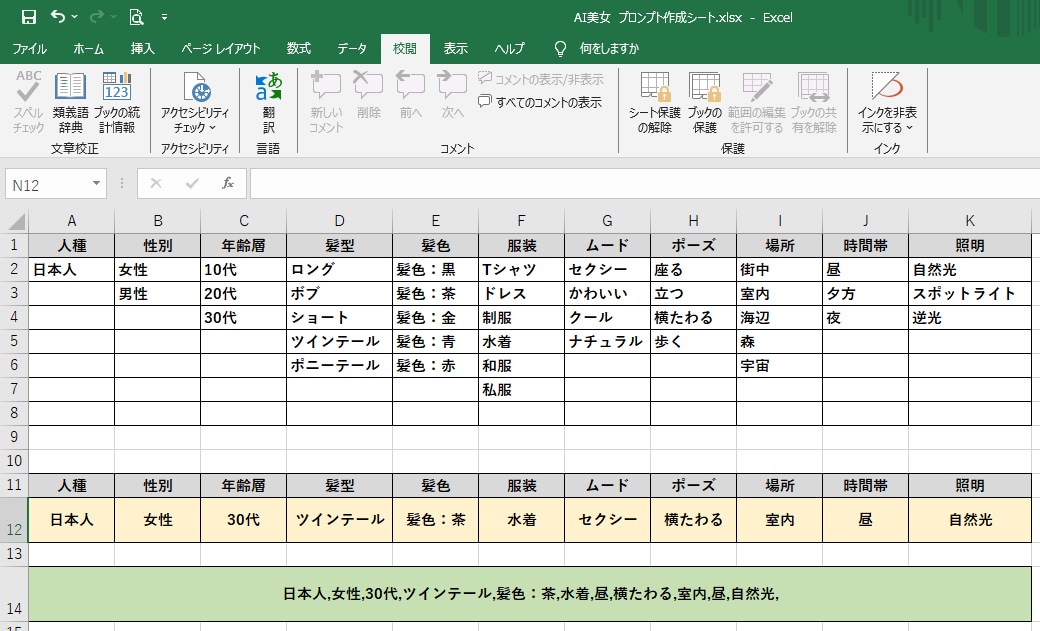Select column F header
The width and height of the screenshot is (1040, 631).
pos(521,221)
